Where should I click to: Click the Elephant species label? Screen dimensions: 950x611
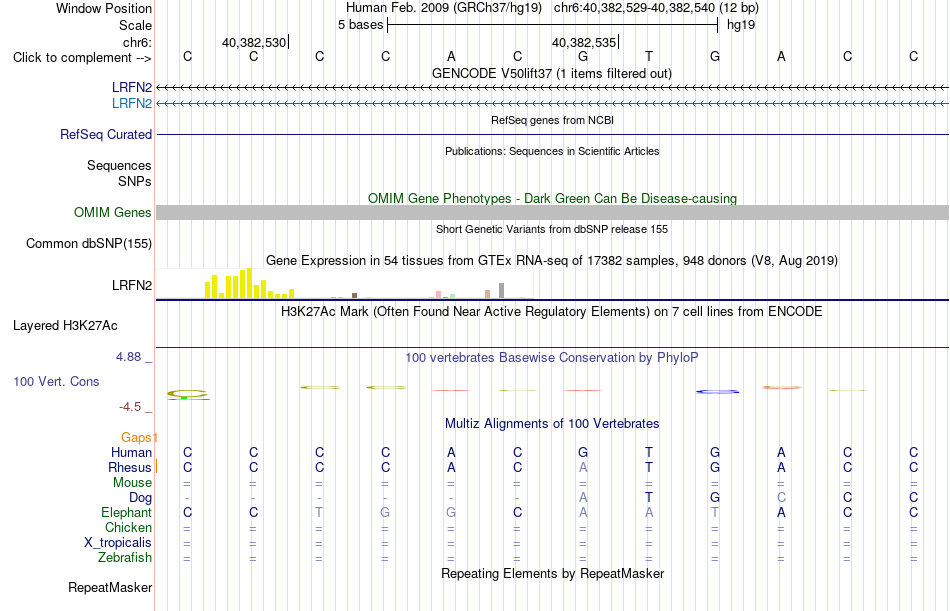coord(126,513)
